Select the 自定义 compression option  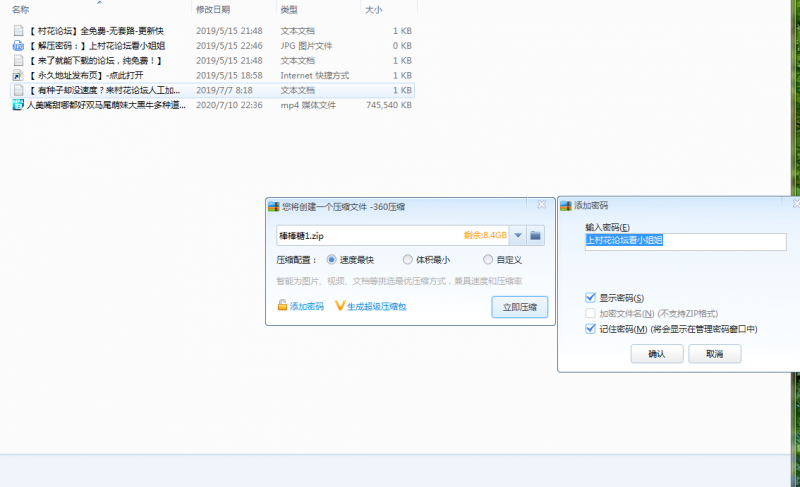click(x=488, y=260)
